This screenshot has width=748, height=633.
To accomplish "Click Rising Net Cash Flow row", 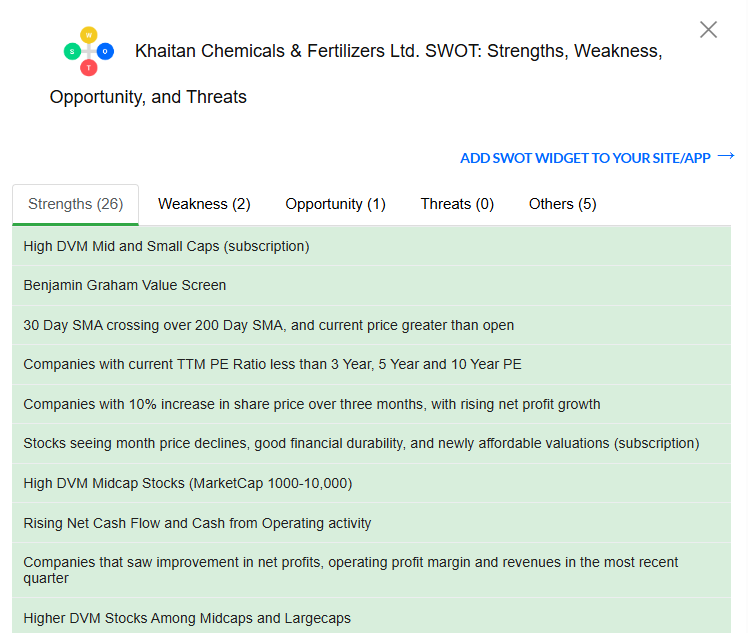I will (x=197, y=523).
